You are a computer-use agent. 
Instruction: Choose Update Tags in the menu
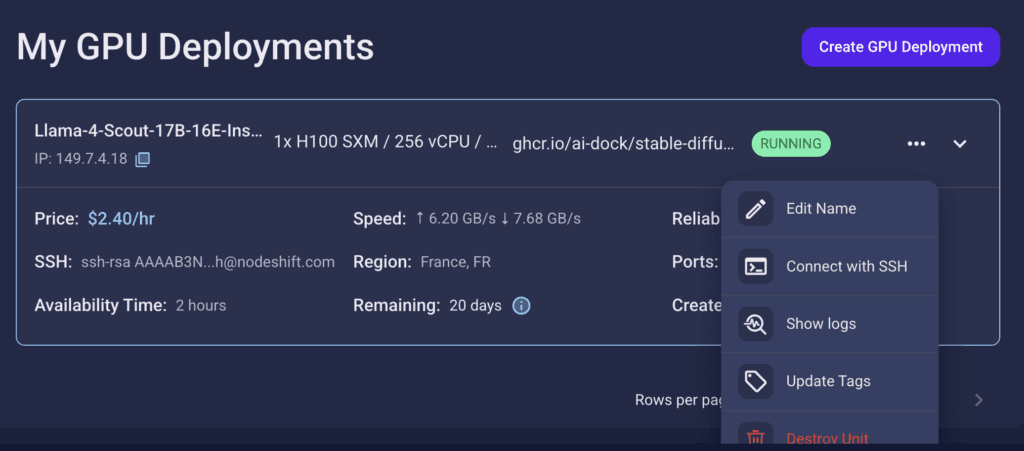829,381
